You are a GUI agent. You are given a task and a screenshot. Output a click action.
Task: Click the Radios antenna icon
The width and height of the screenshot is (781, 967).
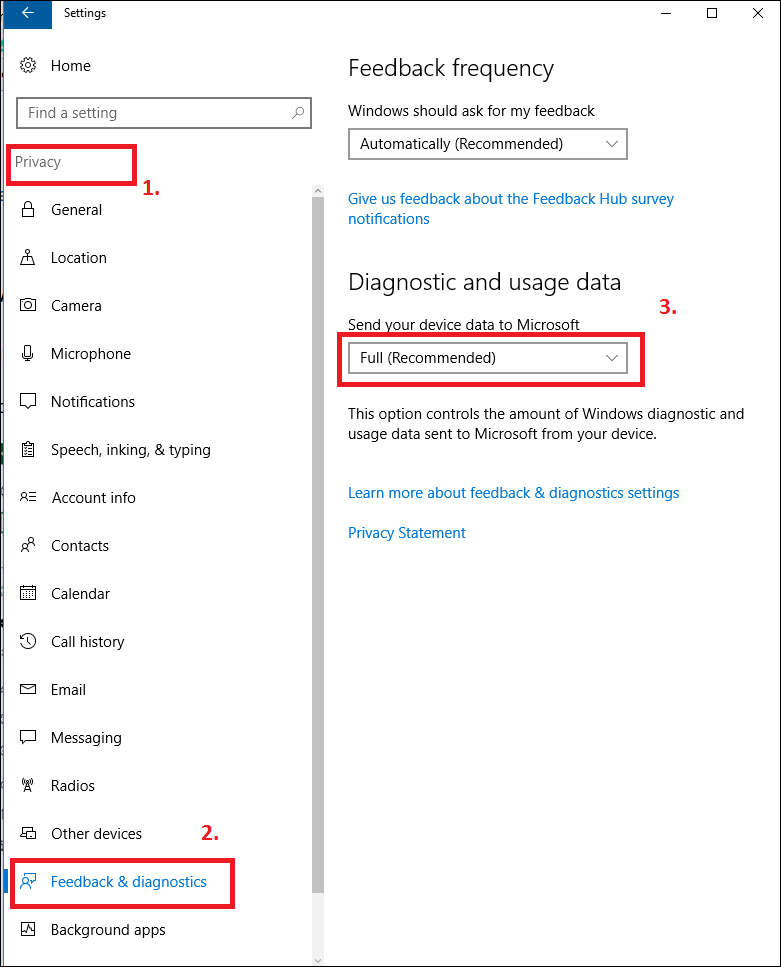point(28,785)
